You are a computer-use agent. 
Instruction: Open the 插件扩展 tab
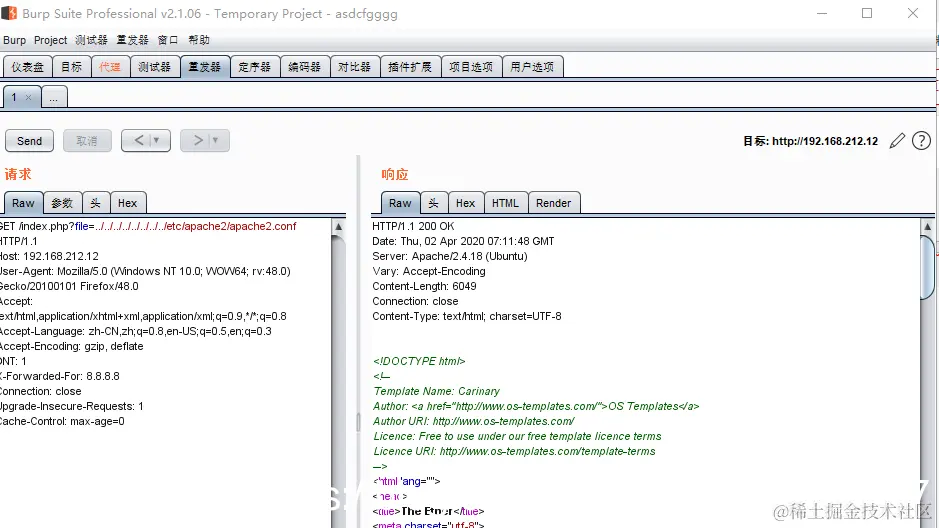point(410,66)
